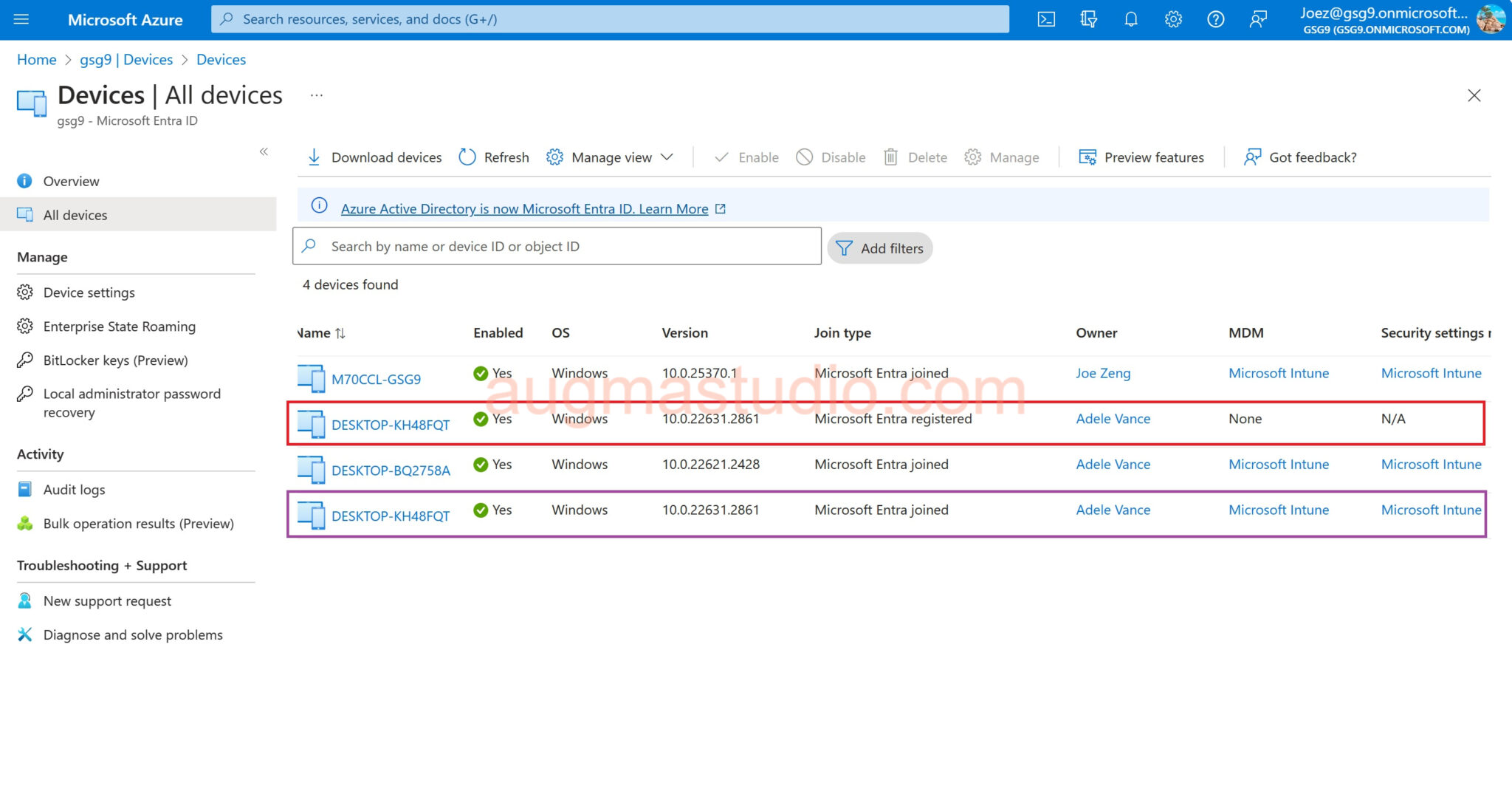Click the Enable action on the toolbar
Viewport: 1512px width, 797px height.
[x=746, y=157]
